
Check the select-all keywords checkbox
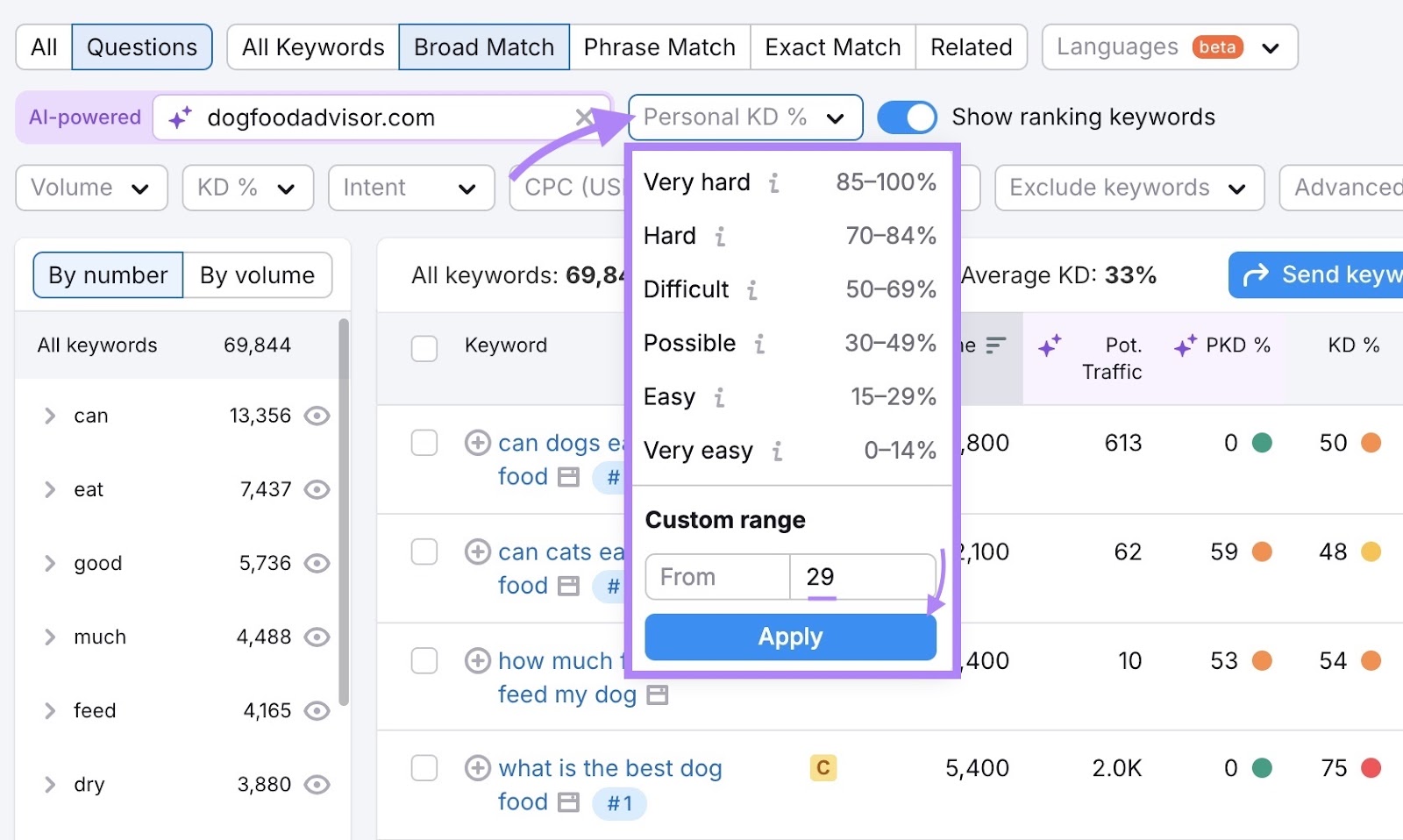click(x=424, y=348)
